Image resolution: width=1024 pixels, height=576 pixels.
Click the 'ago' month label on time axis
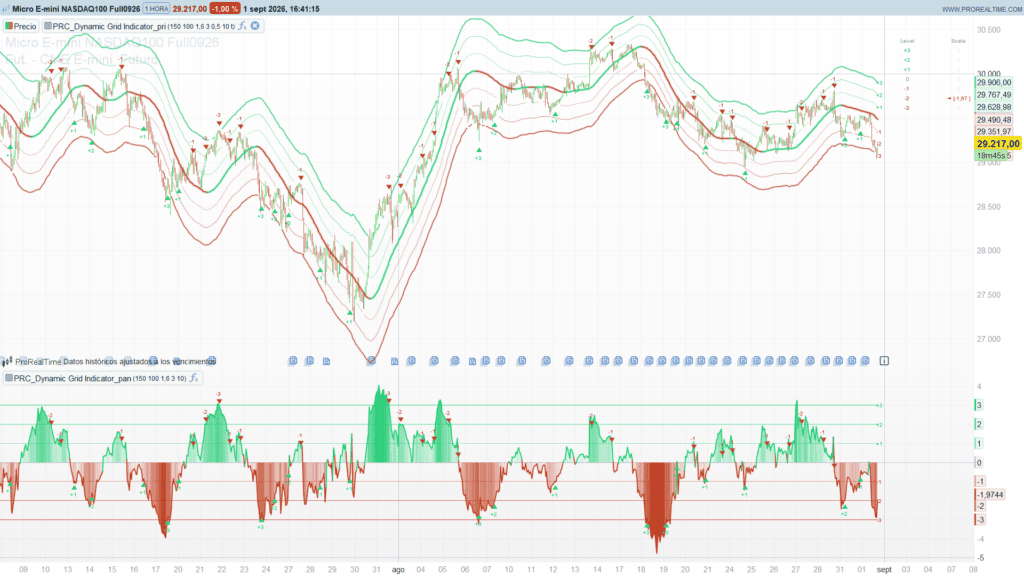[x=398, y=570]
